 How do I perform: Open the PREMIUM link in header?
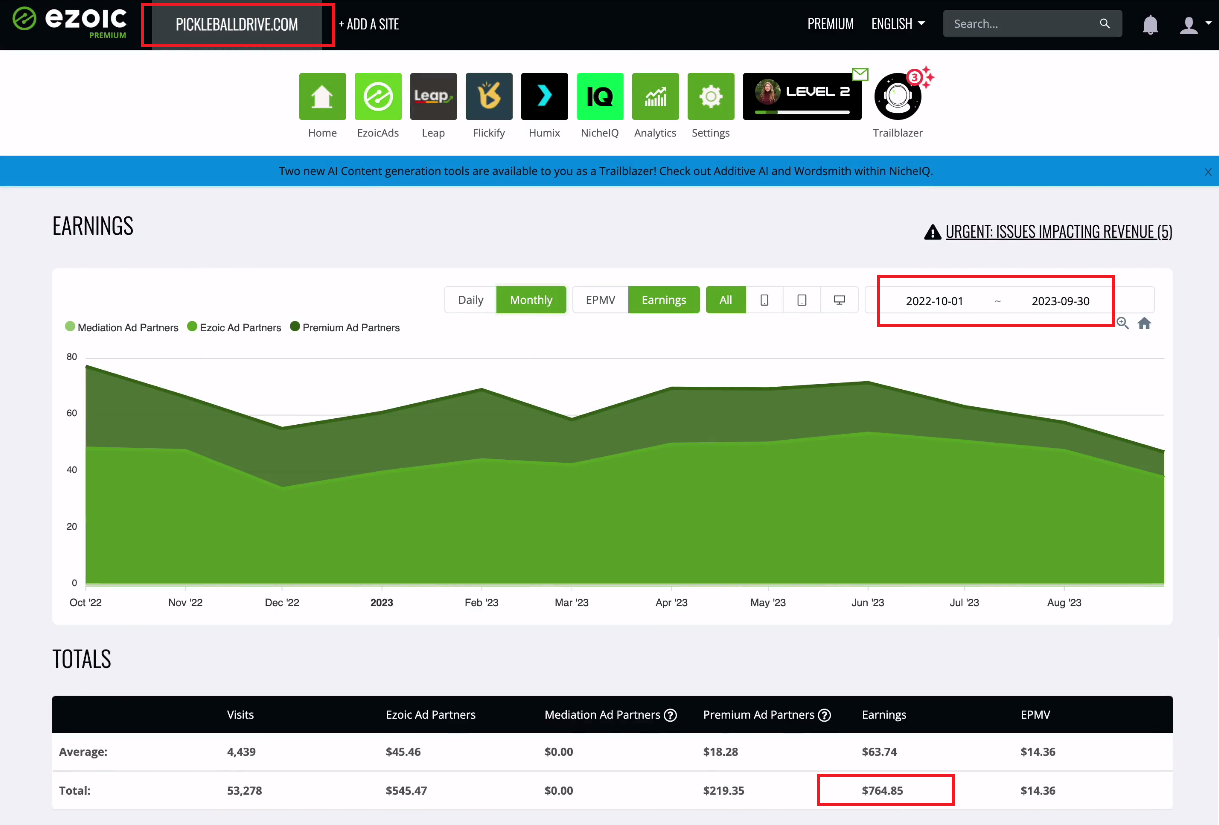(x=831, y=24)
